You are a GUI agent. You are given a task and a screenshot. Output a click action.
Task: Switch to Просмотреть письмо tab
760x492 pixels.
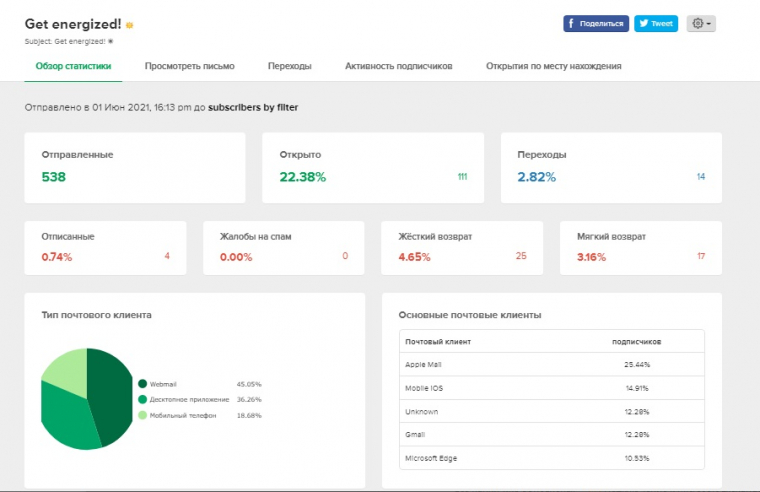(189, 66)
